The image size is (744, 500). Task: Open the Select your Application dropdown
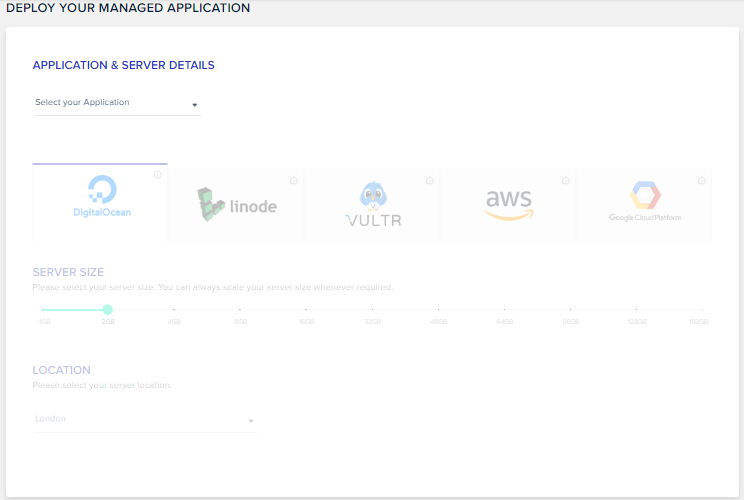click(x=117, y=103)
